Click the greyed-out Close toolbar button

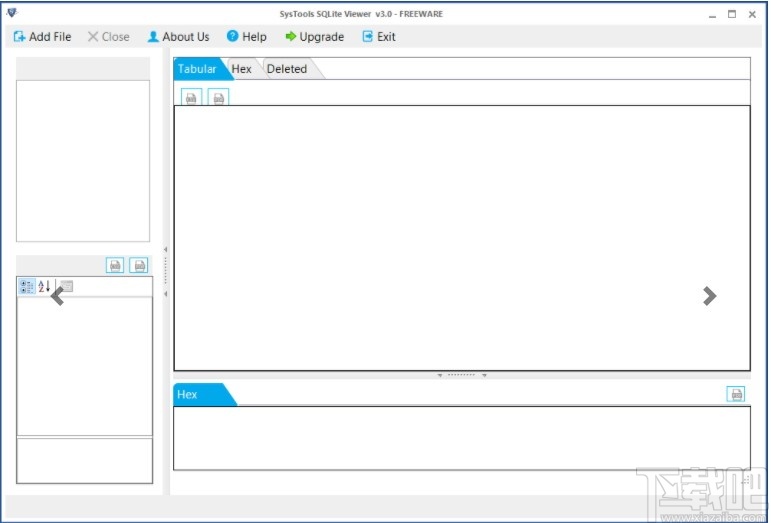tap(108, 37)
